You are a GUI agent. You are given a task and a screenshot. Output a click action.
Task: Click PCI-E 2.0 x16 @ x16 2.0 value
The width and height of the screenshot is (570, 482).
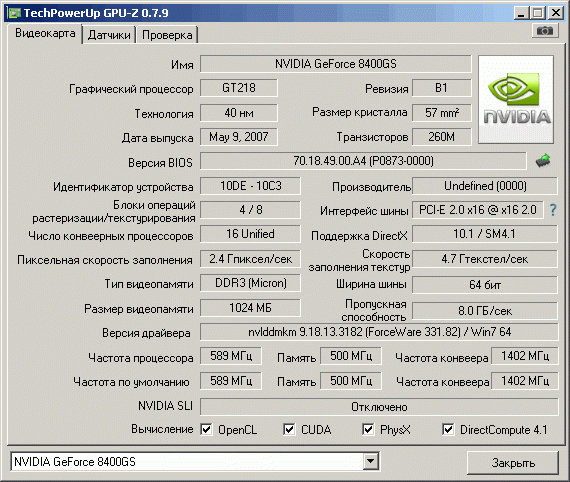[x=478, y=210]
